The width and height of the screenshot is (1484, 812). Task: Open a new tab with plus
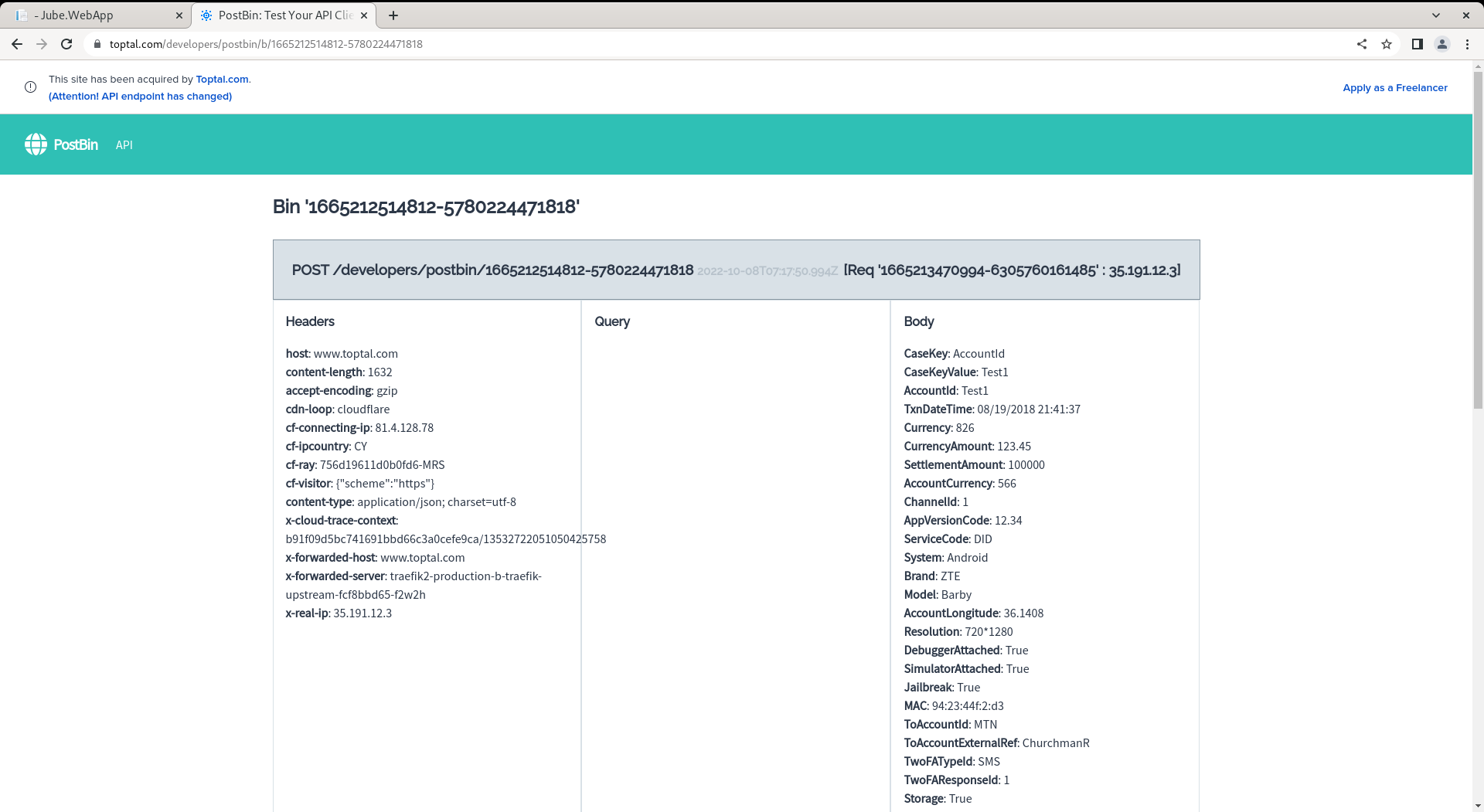click(393, 15)
